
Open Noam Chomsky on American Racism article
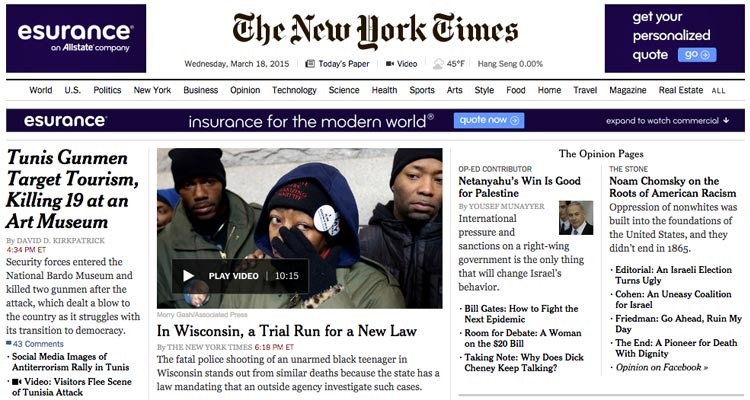tap(673, 187)
